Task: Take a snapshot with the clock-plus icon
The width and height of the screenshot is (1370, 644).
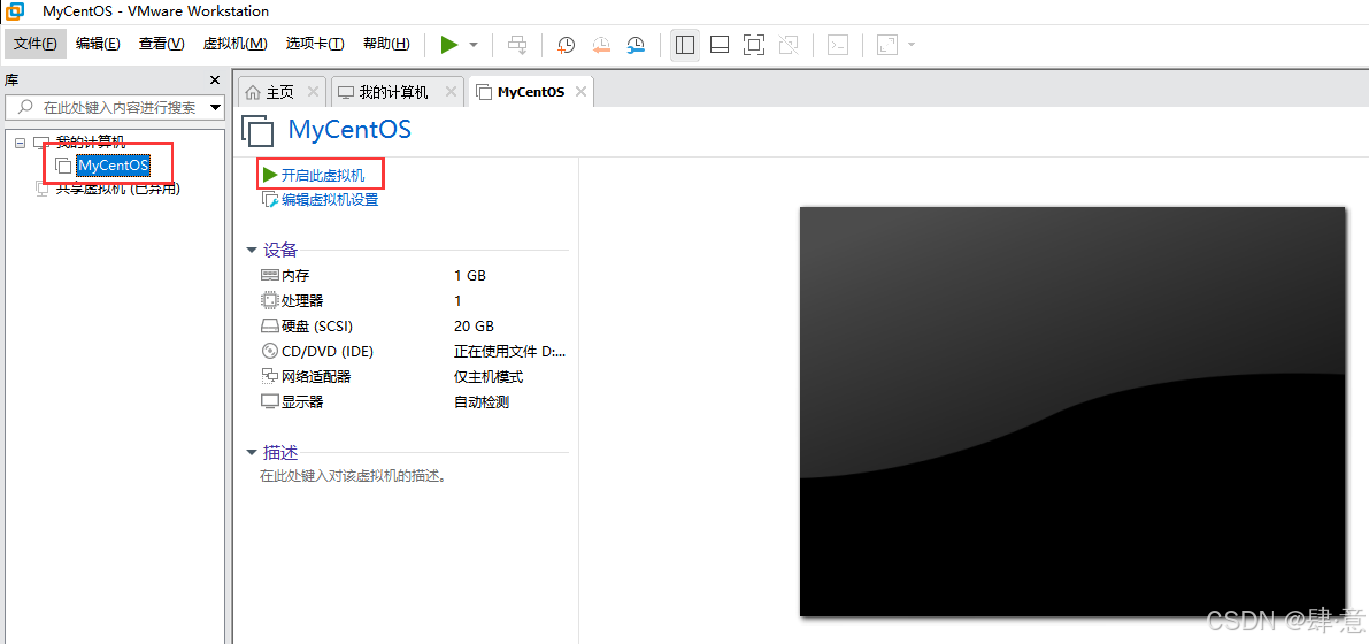Action: 566,44
